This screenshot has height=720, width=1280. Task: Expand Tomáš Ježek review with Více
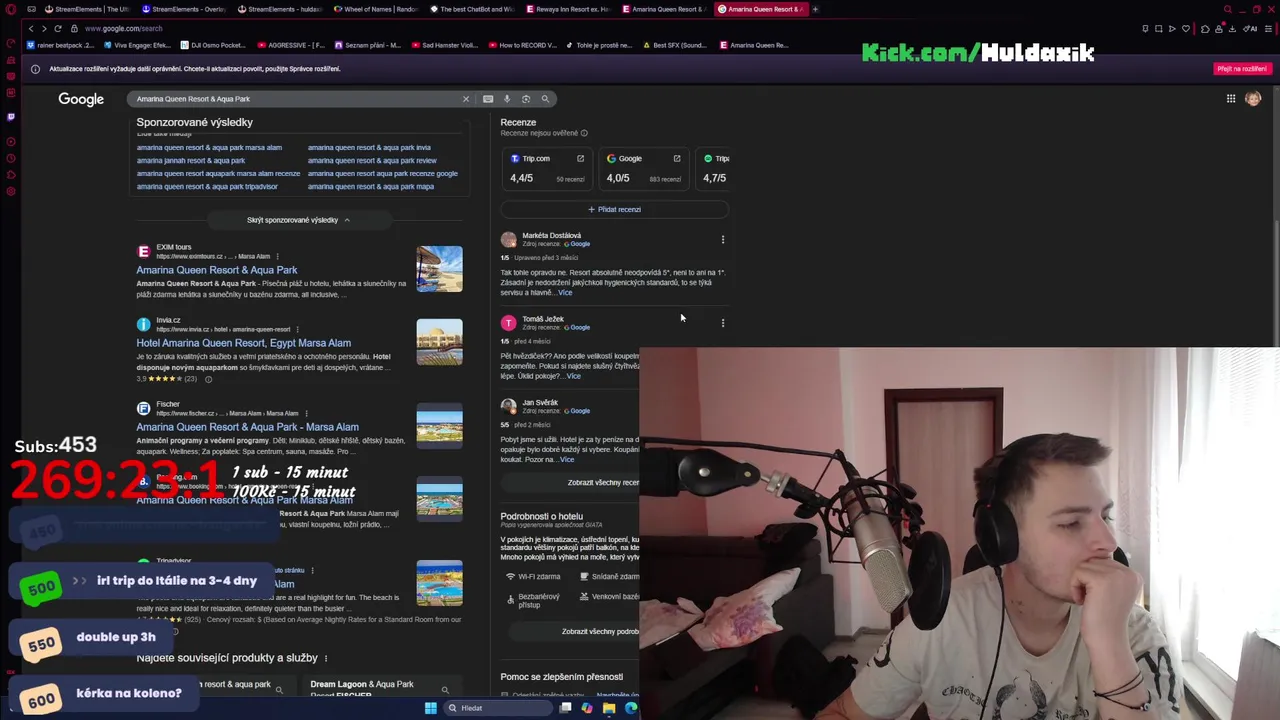pos(573,376)
